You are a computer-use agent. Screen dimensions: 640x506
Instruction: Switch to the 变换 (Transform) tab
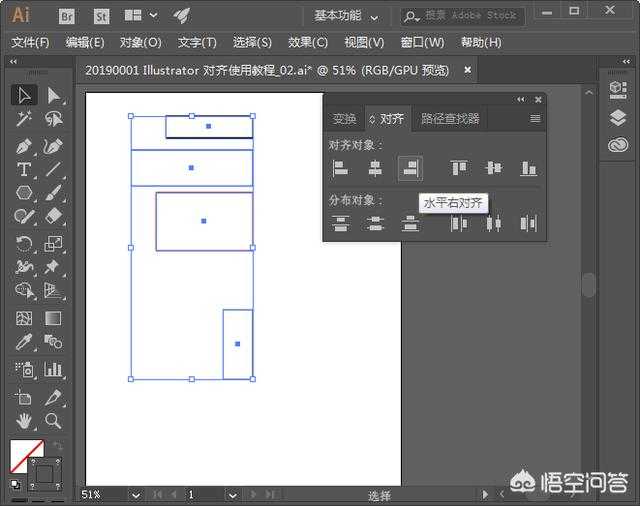click(344, 119)
